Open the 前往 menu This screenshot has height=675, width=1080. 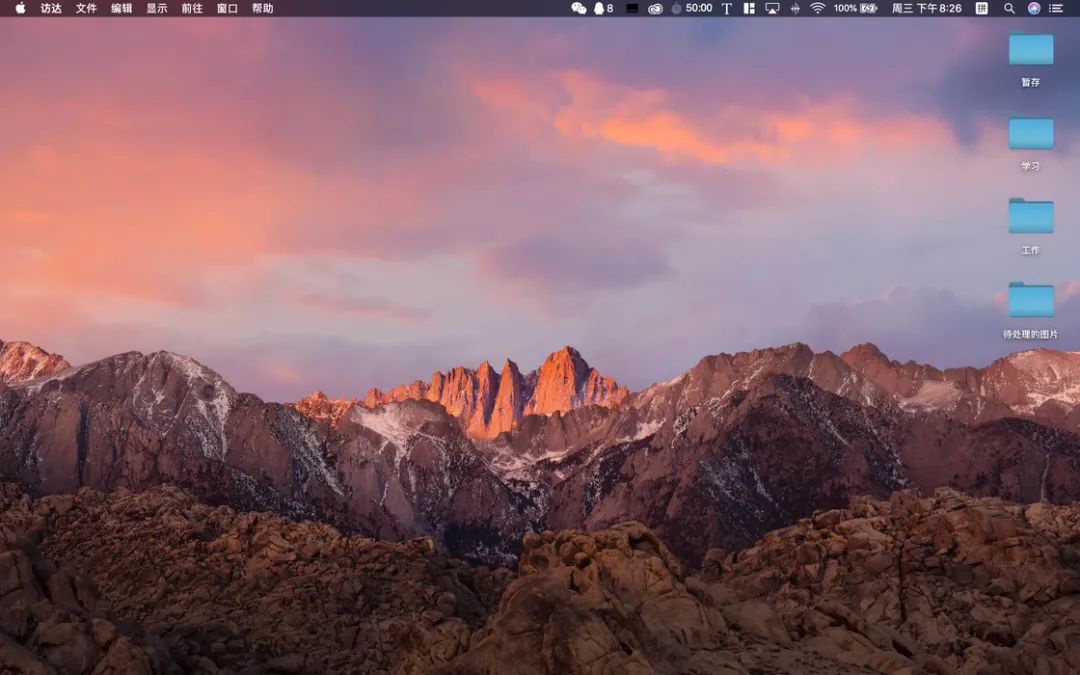(x=192, y=8)
